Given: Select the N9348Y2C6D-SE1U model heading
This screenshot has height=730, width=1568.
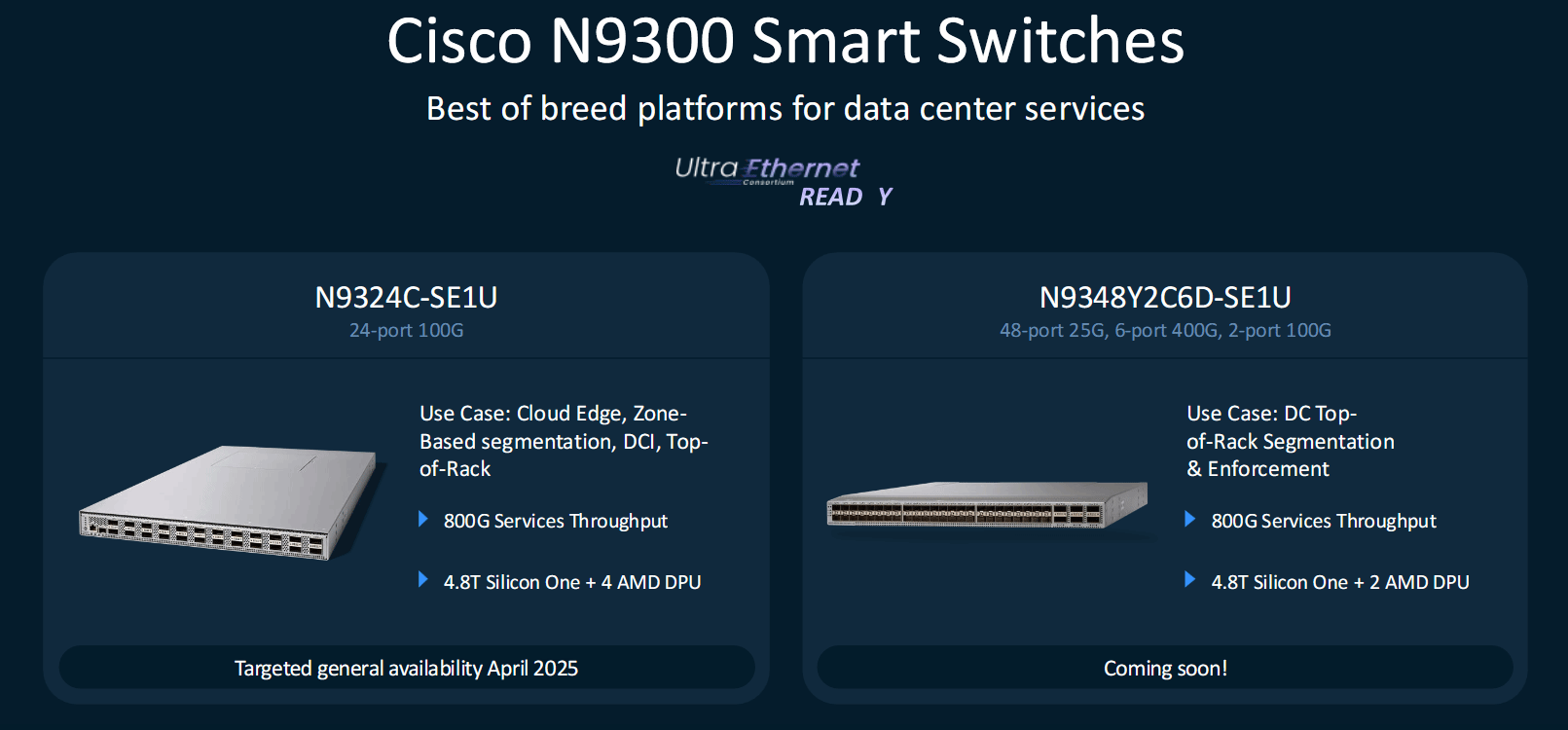Looking at the screenshot, I should coord(1165,297).
